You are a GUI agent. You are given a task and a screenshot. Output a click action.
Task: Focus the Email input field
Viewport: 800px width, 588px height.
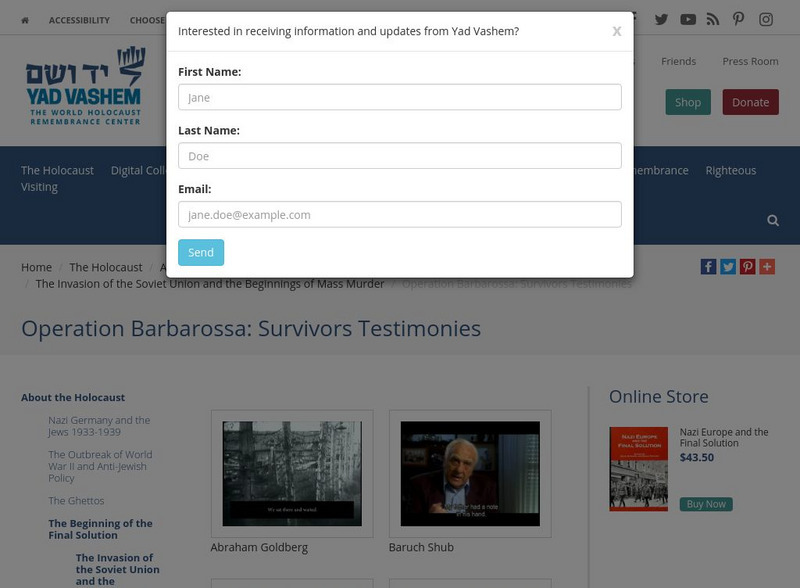pos(399,214)
